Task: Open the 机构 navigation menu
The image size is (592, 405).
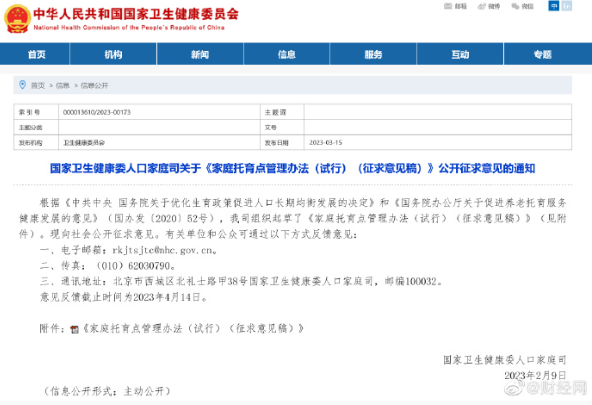Action: click(113, 54)
